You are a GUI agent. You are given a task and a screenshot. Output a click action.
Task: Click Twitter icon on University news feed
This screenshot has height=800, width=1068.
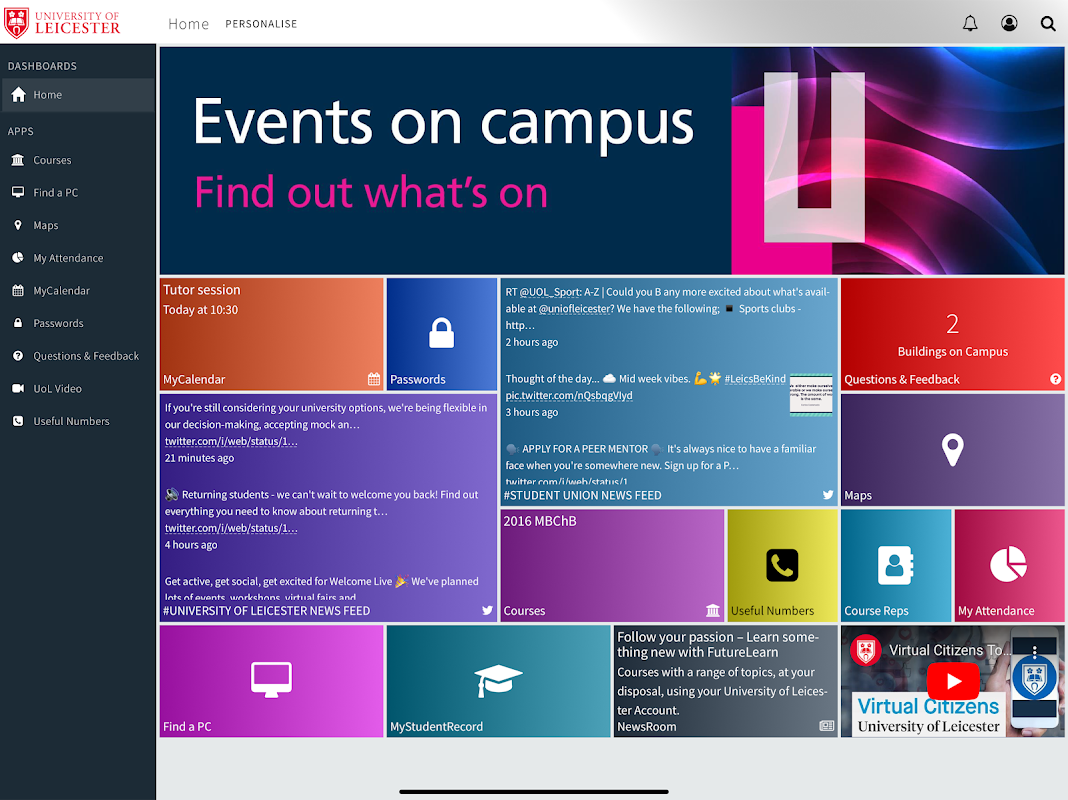click(x=487, y=611)
